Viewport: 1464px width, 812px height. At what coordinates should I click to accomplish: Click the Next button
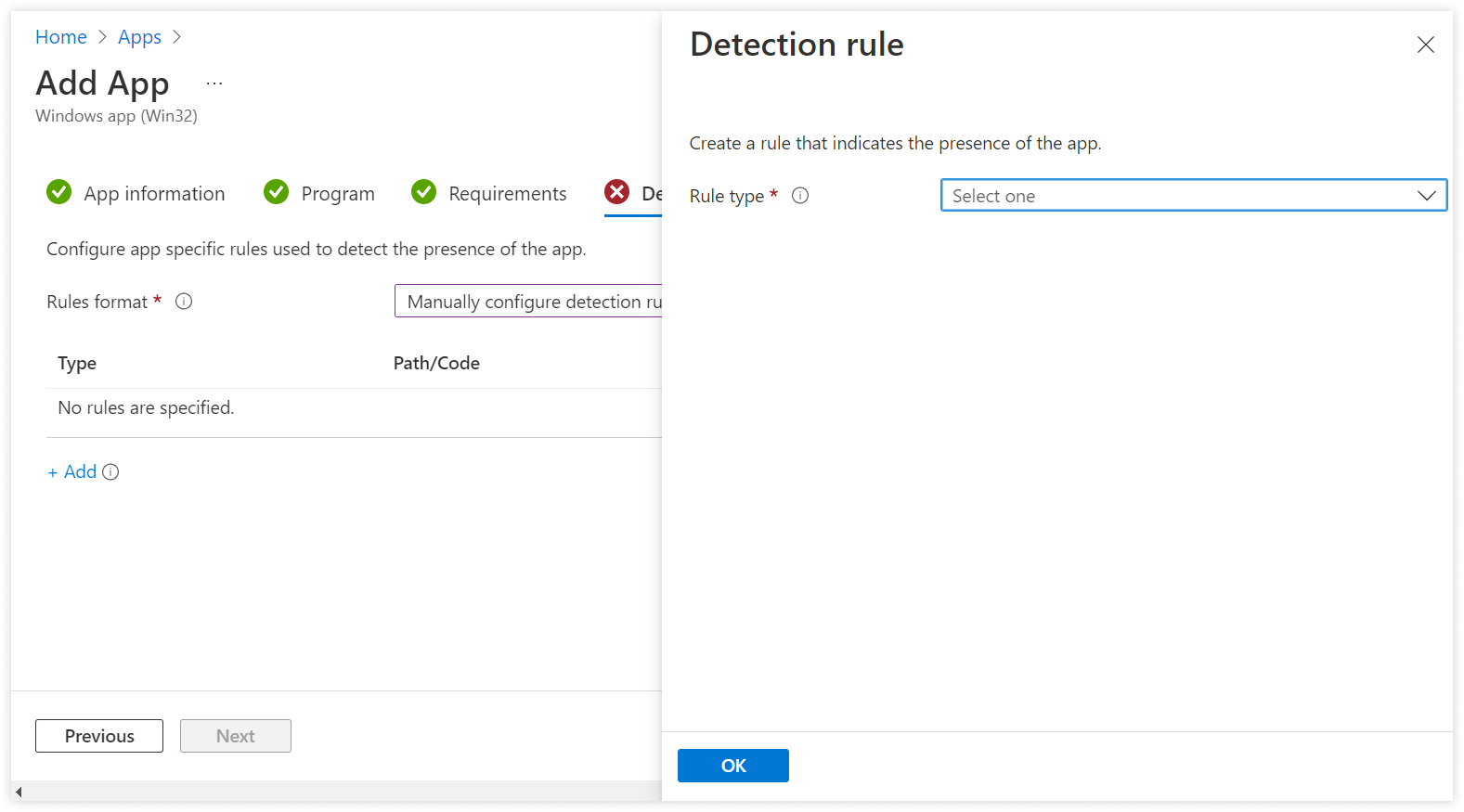coord(236,736)
